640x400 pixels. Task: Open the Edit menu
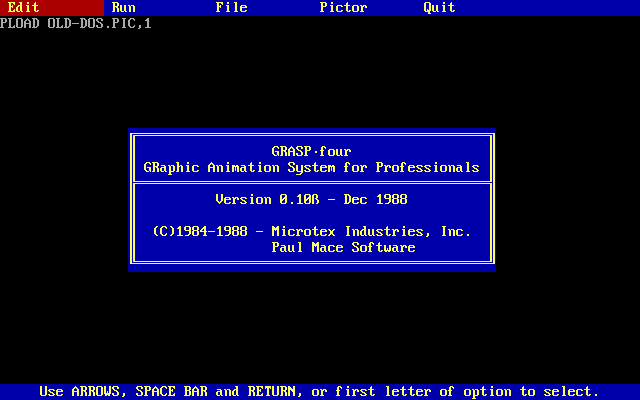(24, 8)
